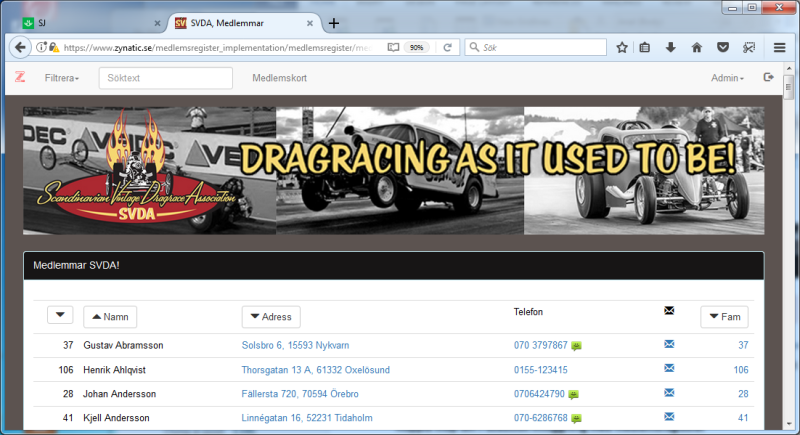The height and width of the screenshot is (435, 800).
Task: Send email to Henrik Ahlqvist
Action: [x=669, y=368]
